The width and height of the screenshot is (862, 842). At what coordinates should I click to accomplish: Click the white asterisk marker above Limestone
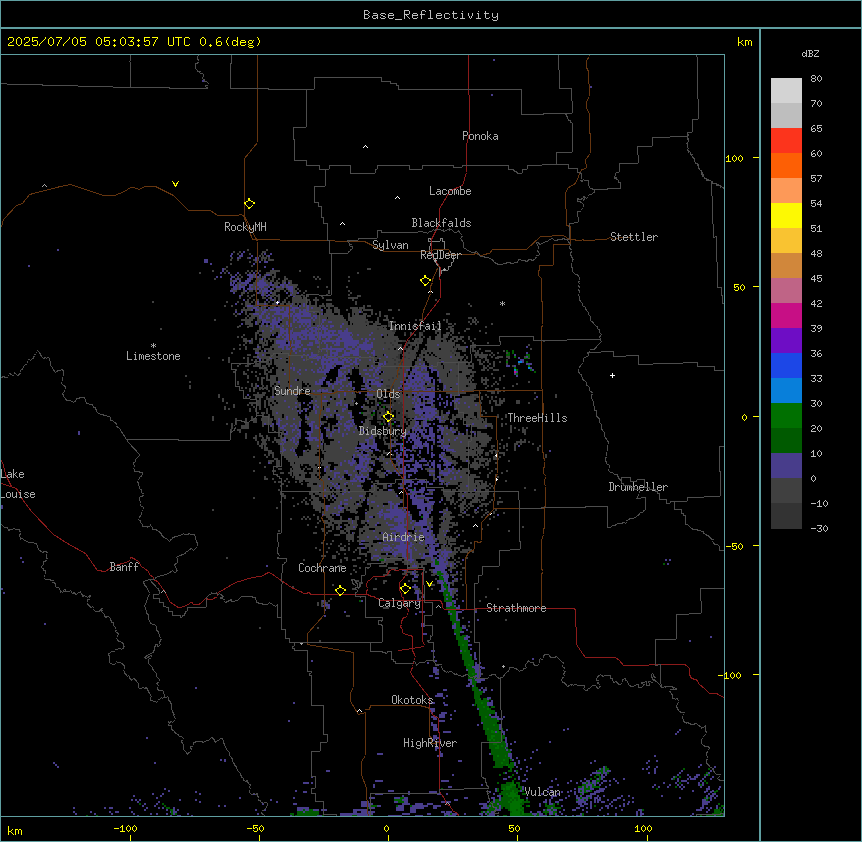click(x=153, y=346)
